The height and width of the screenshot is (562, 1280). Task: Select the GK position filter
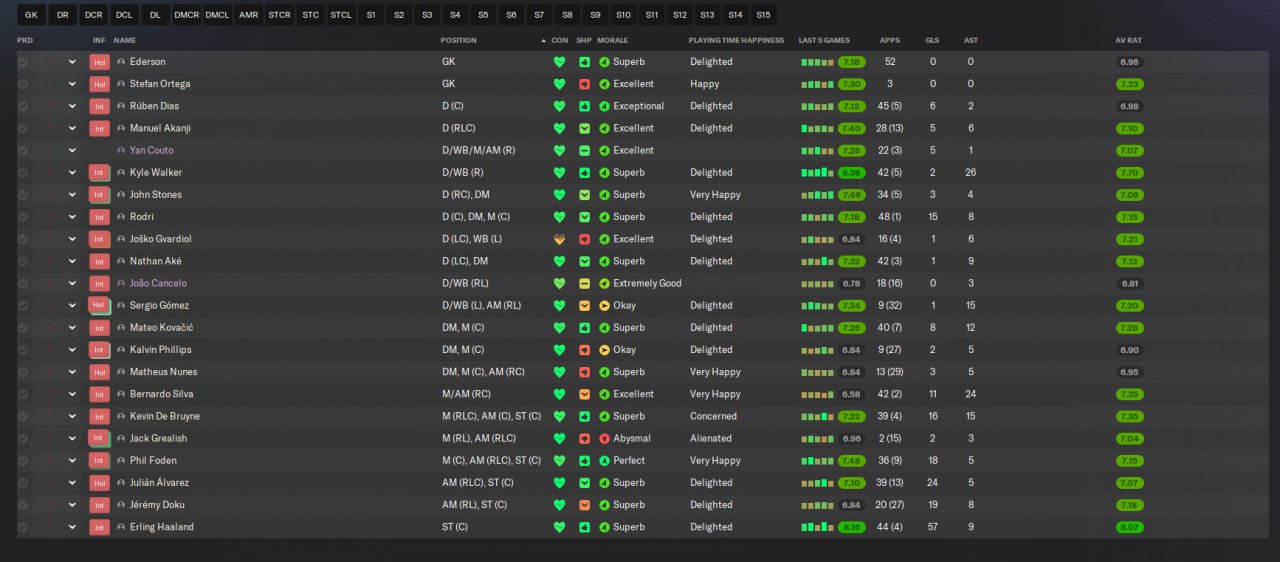click(31, 15)
